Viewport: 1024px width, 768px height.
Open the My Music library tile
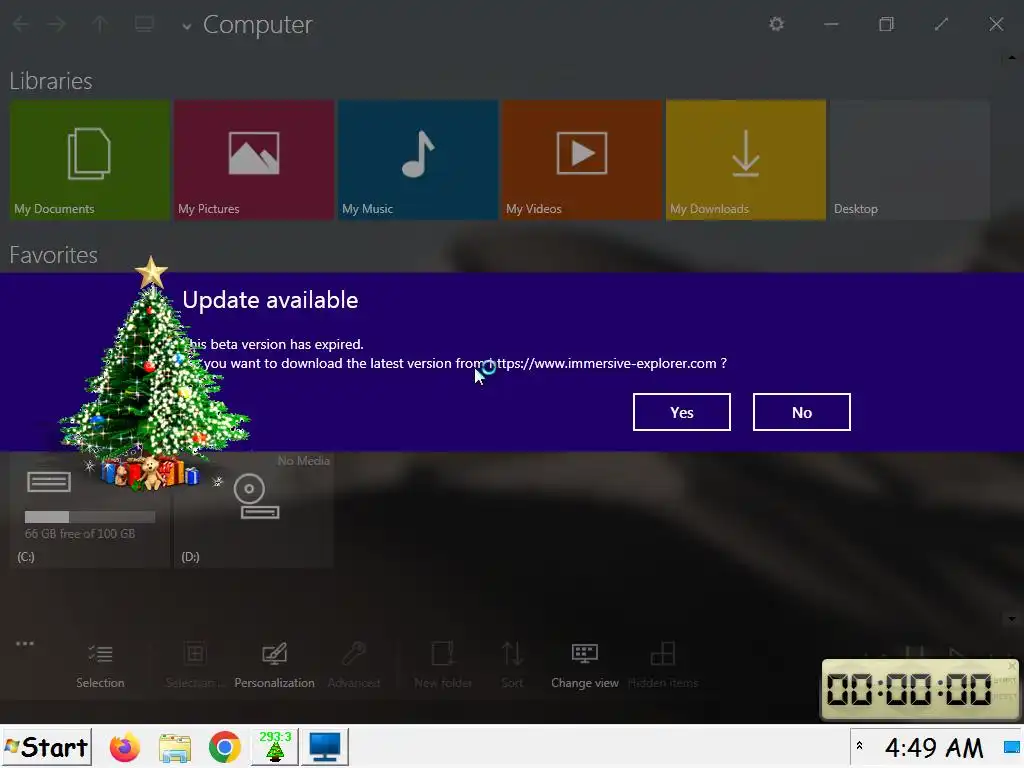click(418, 160)
